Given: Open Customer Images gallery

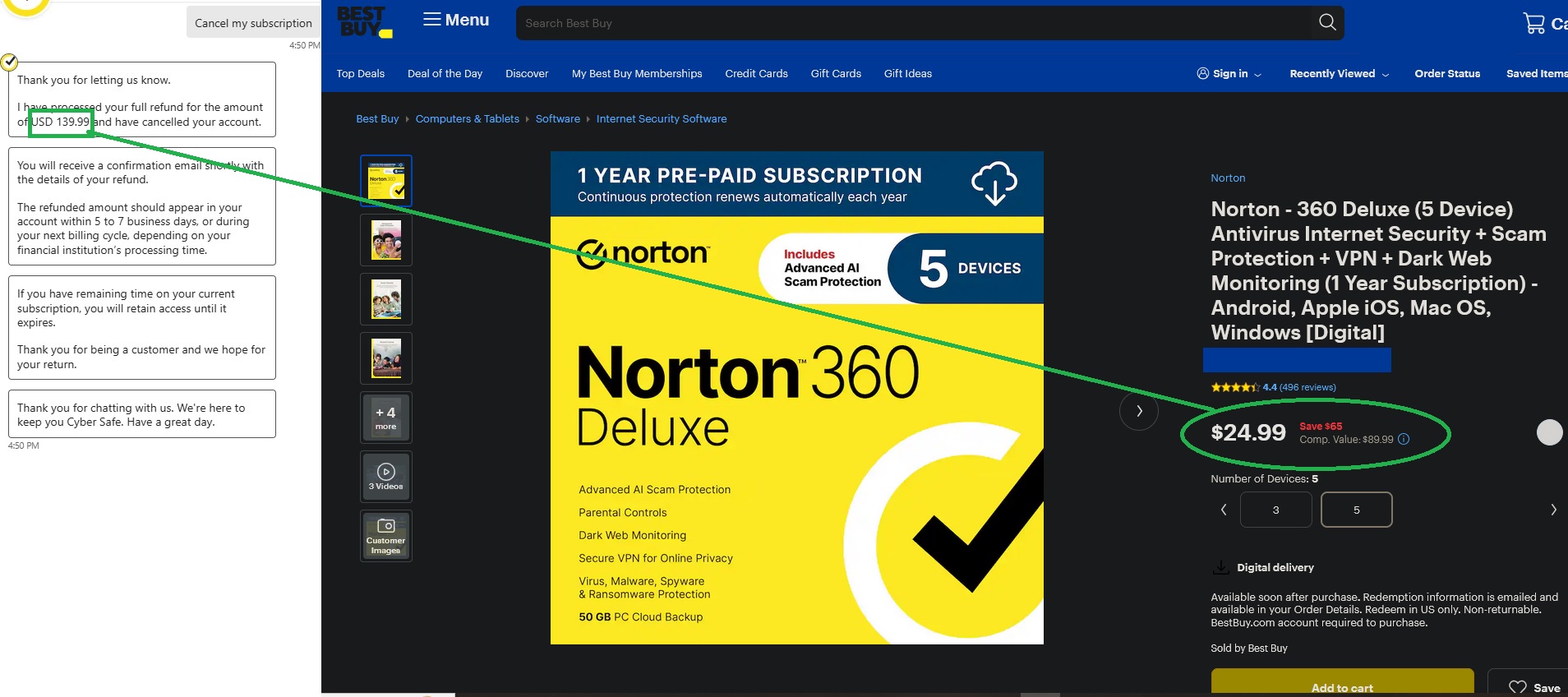Looking at the screenshot, I should click(x=386, y=536).
